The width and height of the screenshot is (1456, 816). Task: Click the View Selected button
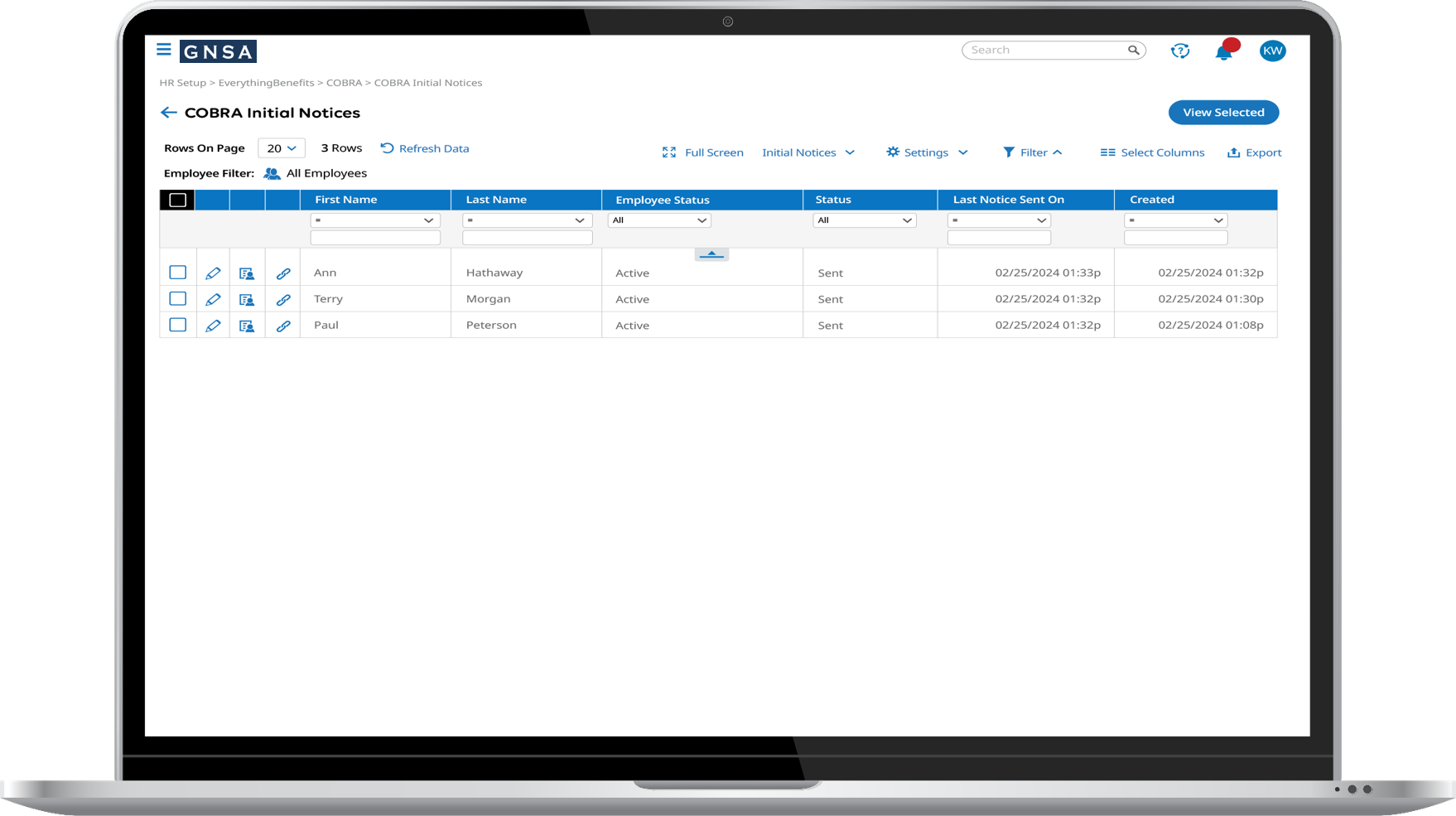pos(1223,112)
